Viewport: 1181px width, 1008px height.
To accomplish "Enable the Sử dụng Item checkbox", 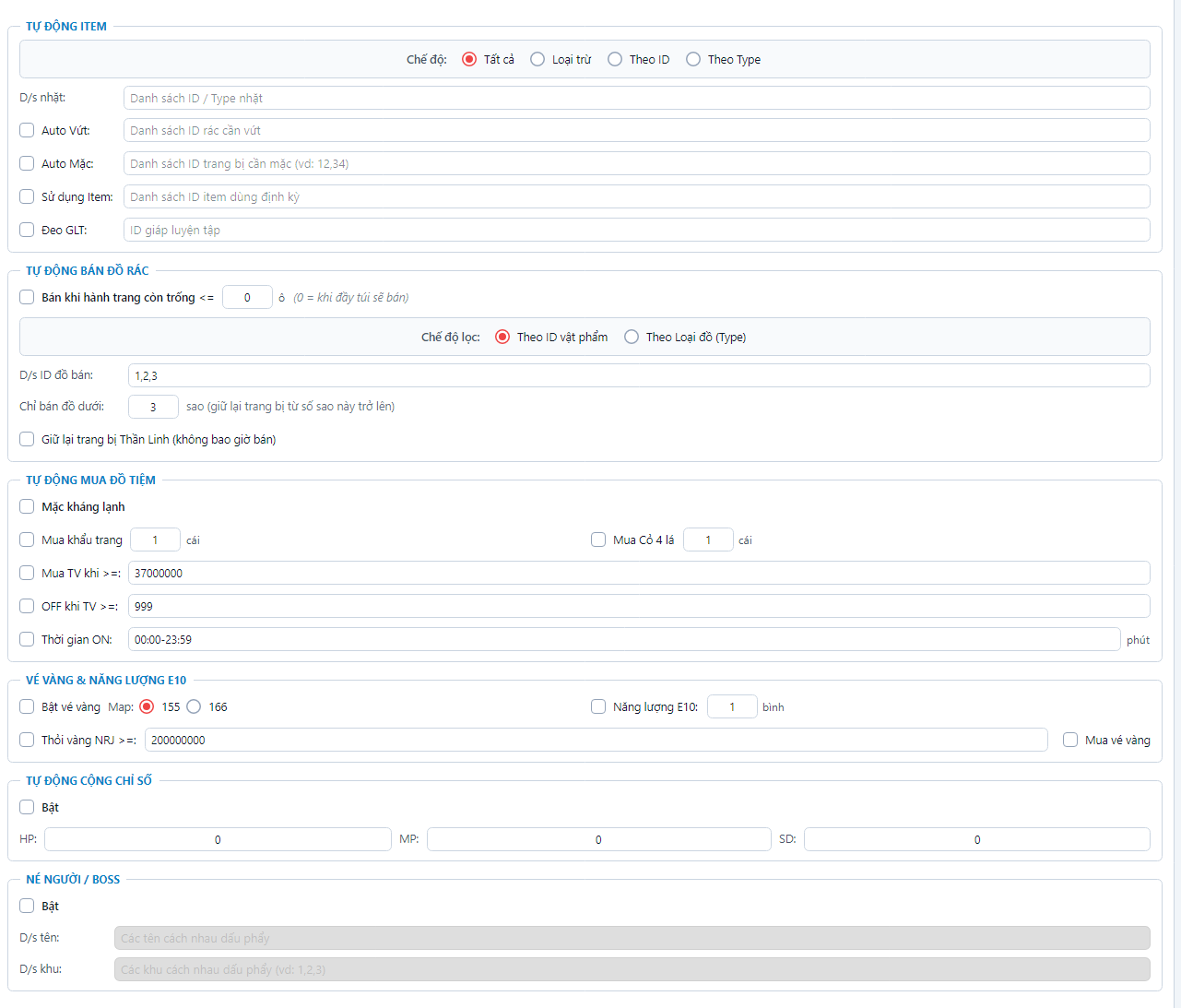I will [x=27, y=196].
